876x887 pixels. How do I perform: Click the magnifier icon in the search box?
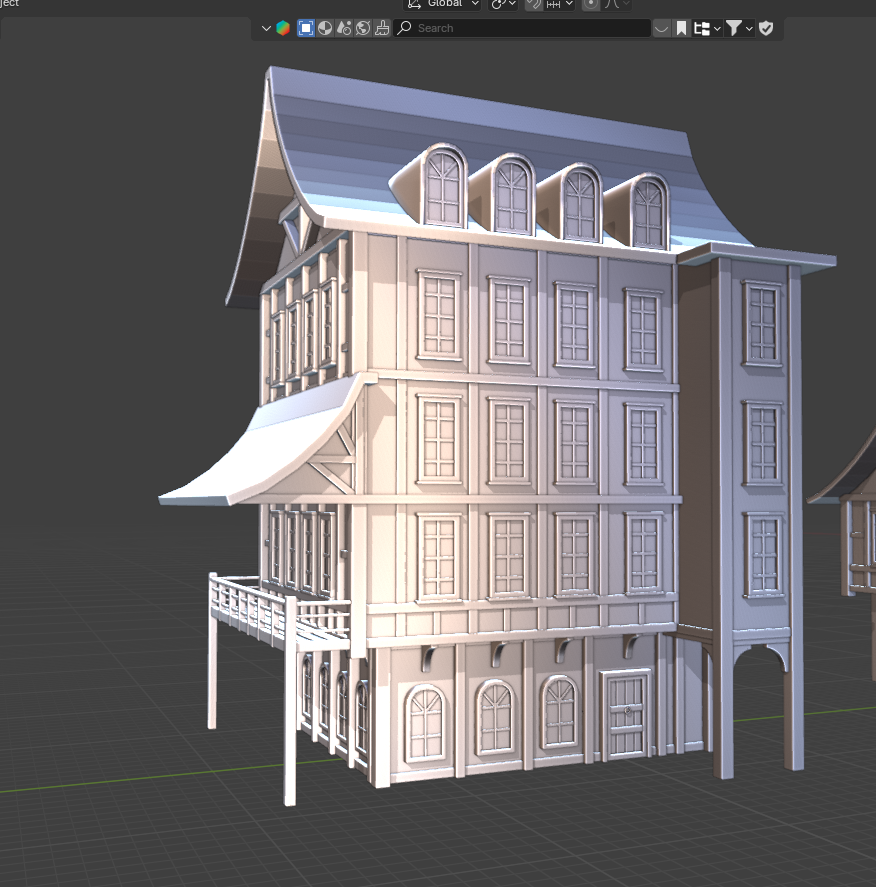coord(404,28)
